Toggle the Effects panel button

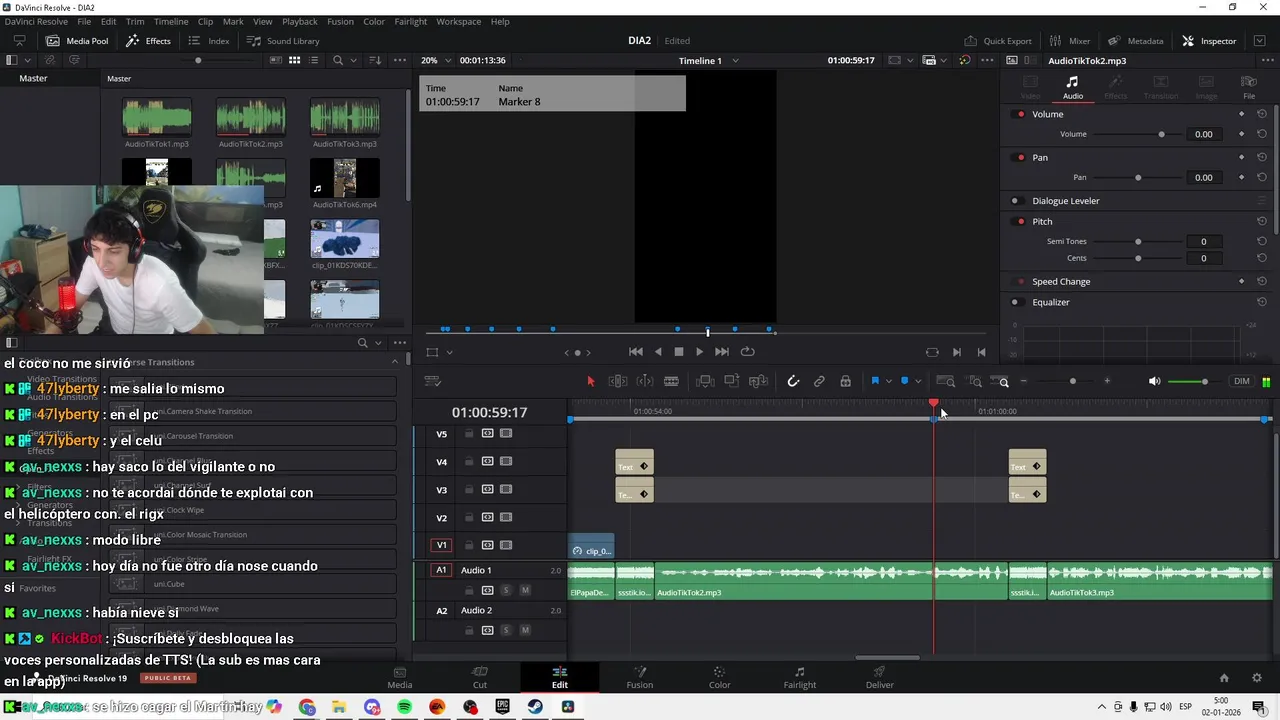(x=148, y=41)
